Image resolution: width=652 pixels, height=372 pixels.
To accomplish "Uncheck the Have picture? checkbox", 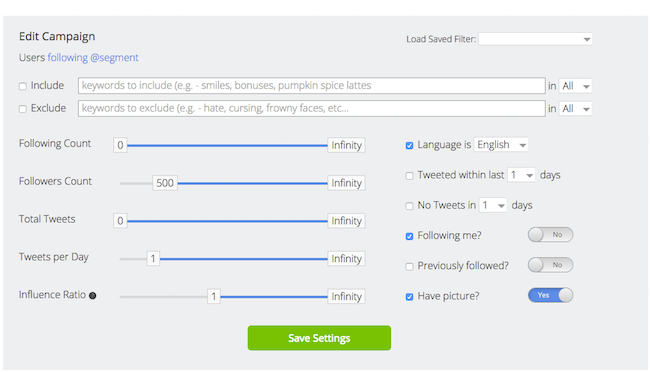I will click(410, 297).
